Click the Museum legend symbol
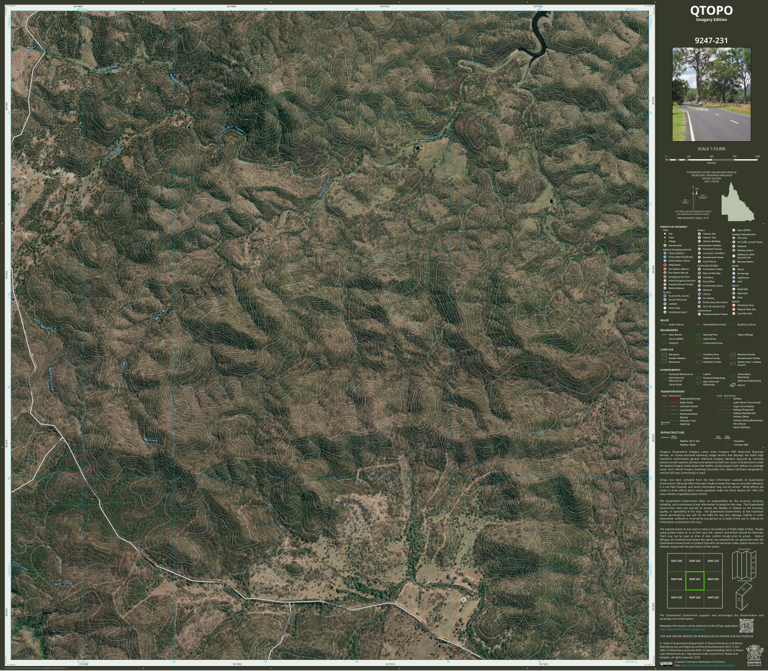Screen dimensions: 768x671 point(699,290)
